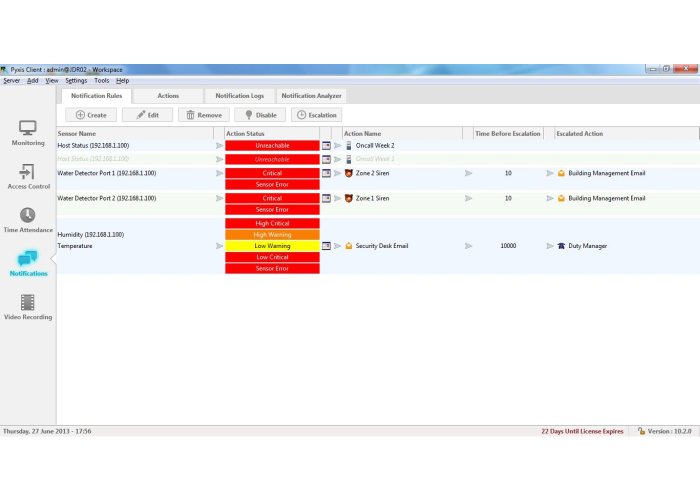Click the siren icon for Zone 1 Siren
This screenshot has width=700, height=500.
(x=349, y=198)
